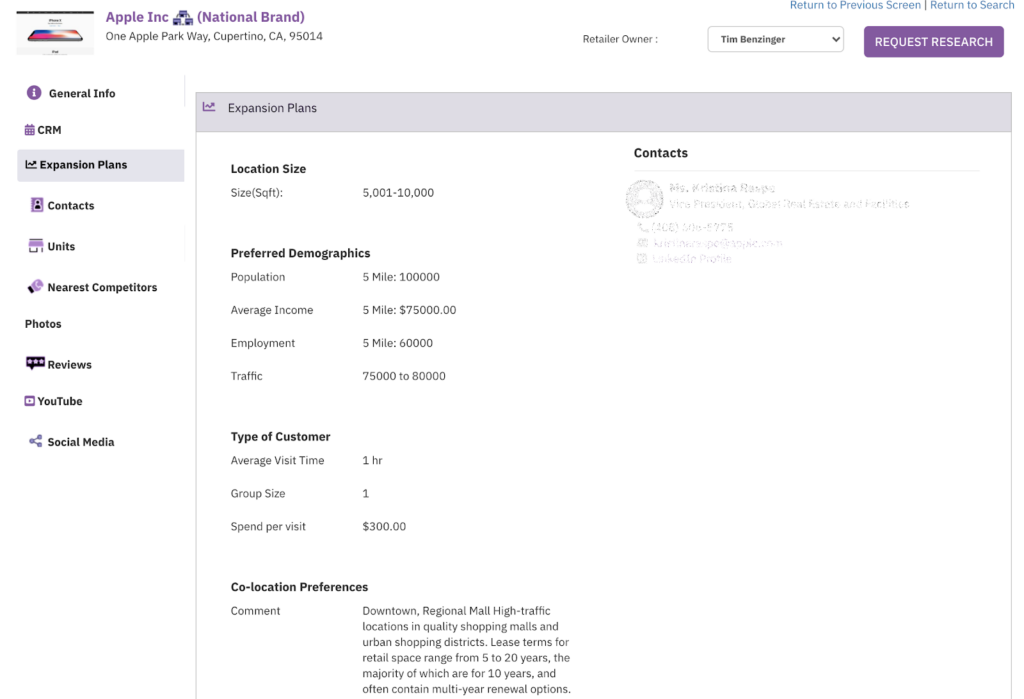Image resolution: width=1024 pixels, height=699 pixels.
Task: Click Return to Search link
Action: click(972, 5)
